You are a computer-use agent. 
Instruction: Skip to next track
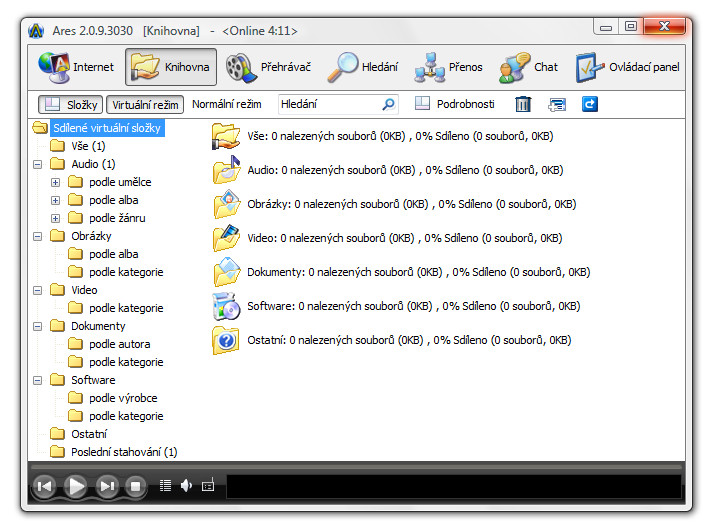[107, 486]
